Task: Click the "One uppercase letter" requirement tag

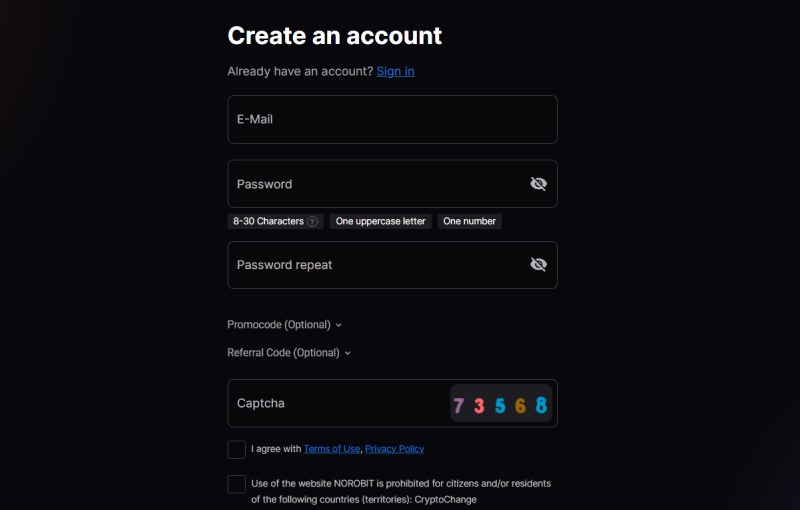Action: pos(380,221)
